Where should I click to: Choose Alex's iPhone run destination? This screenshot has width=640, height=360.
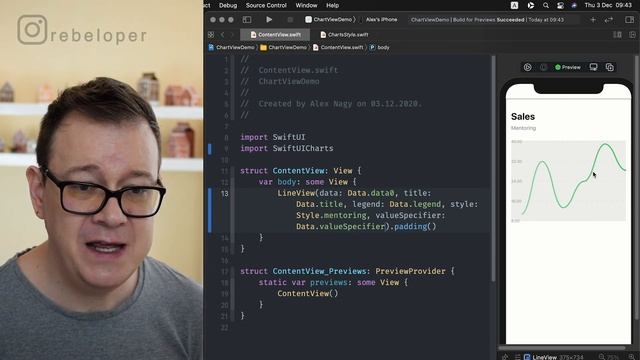[x=381, y=20]
